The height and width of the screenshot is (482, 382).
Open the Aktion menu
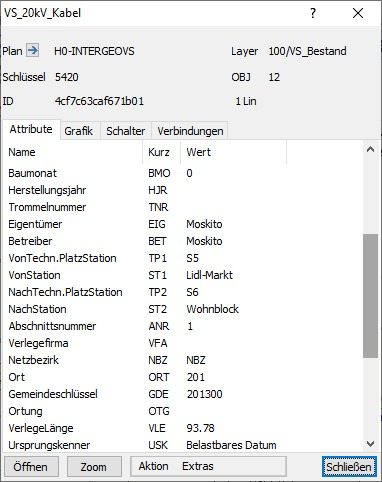point(153,466)
